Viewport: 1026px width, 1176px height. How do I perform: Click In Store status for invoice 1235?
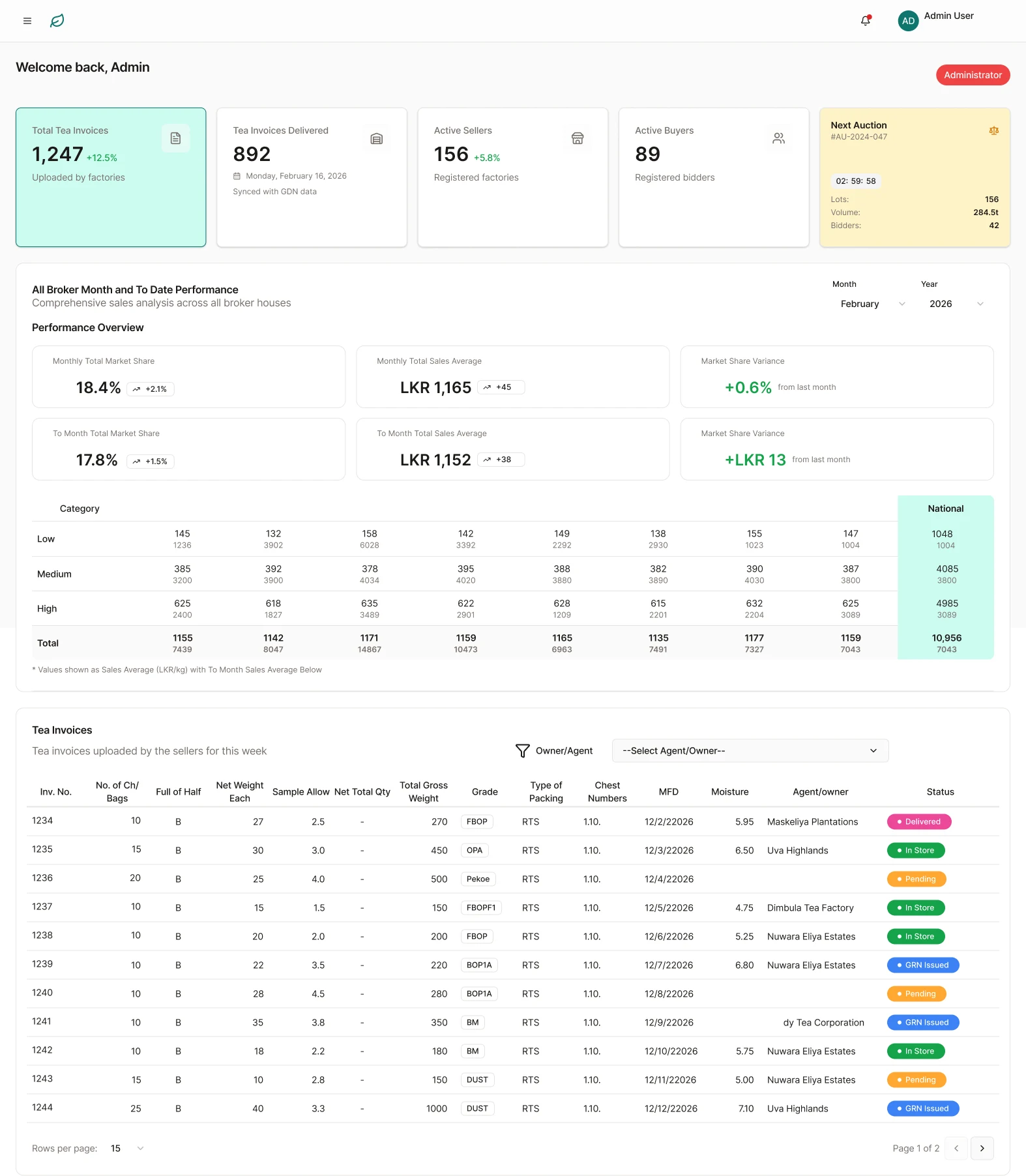(916, 851)
